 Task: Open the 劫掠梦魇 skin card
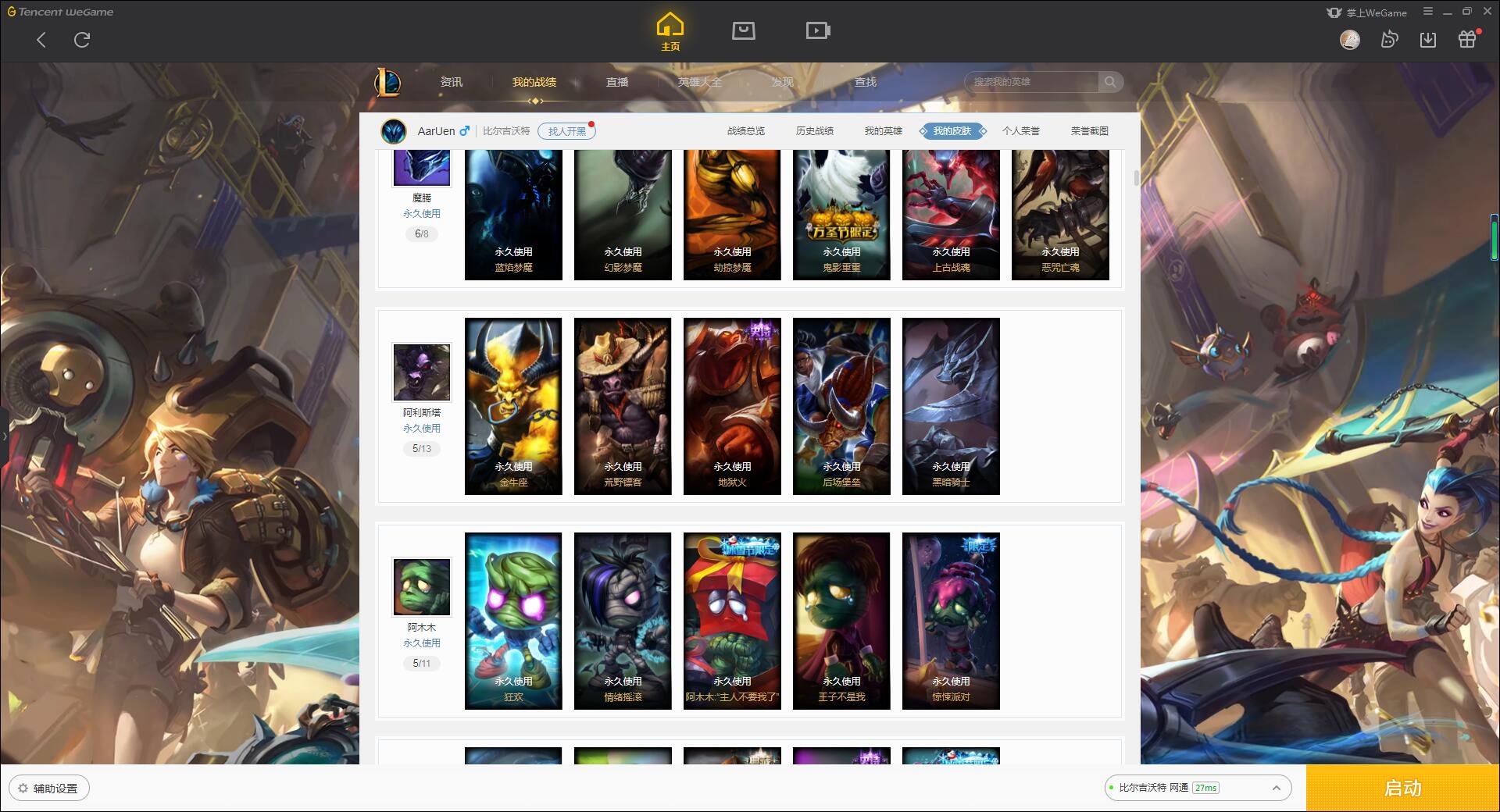coord(732,215)
